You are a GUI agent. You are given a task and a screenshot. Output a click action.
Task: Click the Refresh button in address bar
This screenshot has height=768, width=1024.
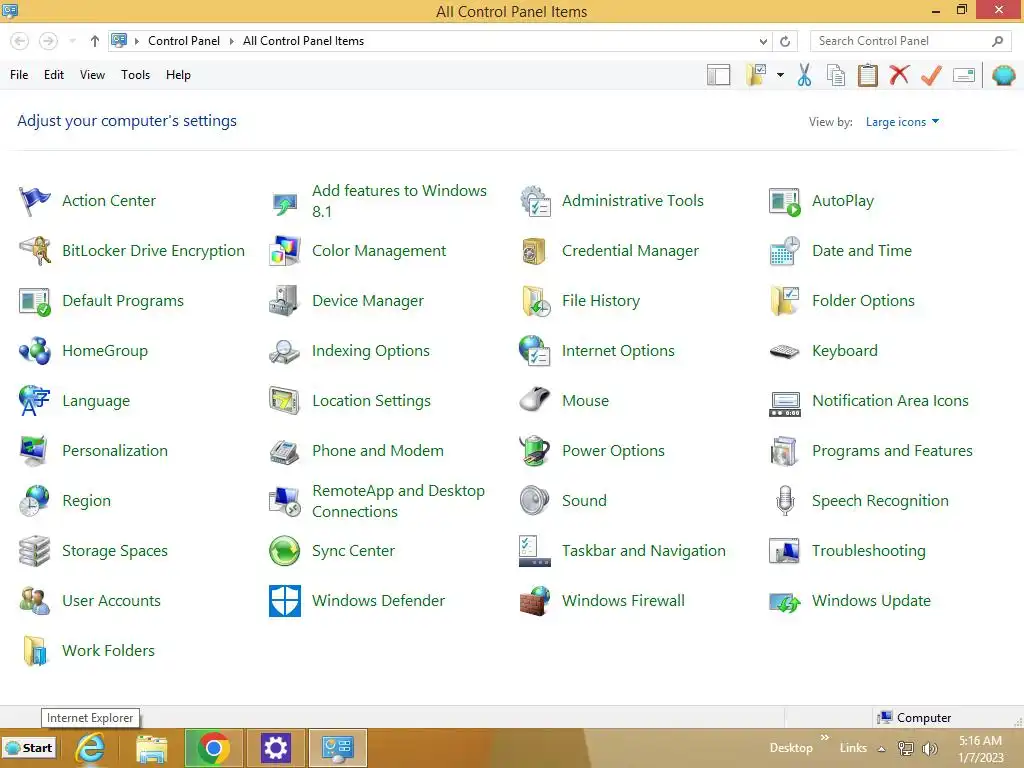pyautogui.click(x=785, y=41)
